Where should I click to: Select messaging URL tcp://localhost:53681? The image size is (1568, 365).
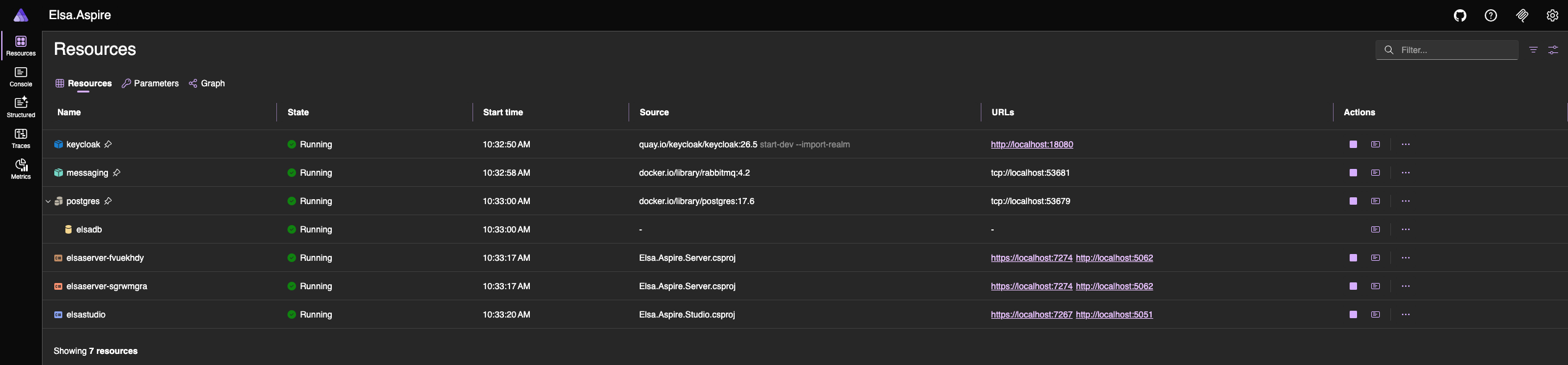tap(1030, 173)
